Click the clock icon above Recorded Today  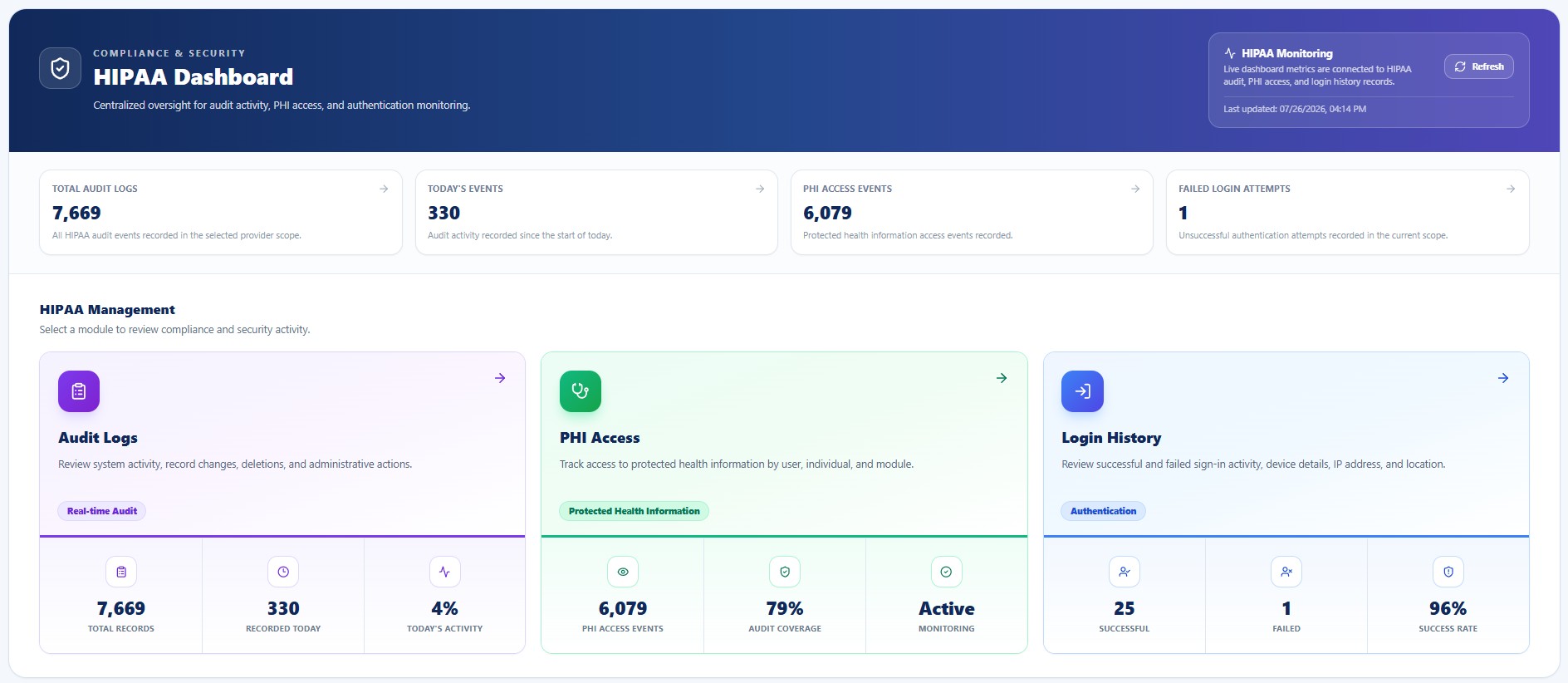tap(283, 572)
